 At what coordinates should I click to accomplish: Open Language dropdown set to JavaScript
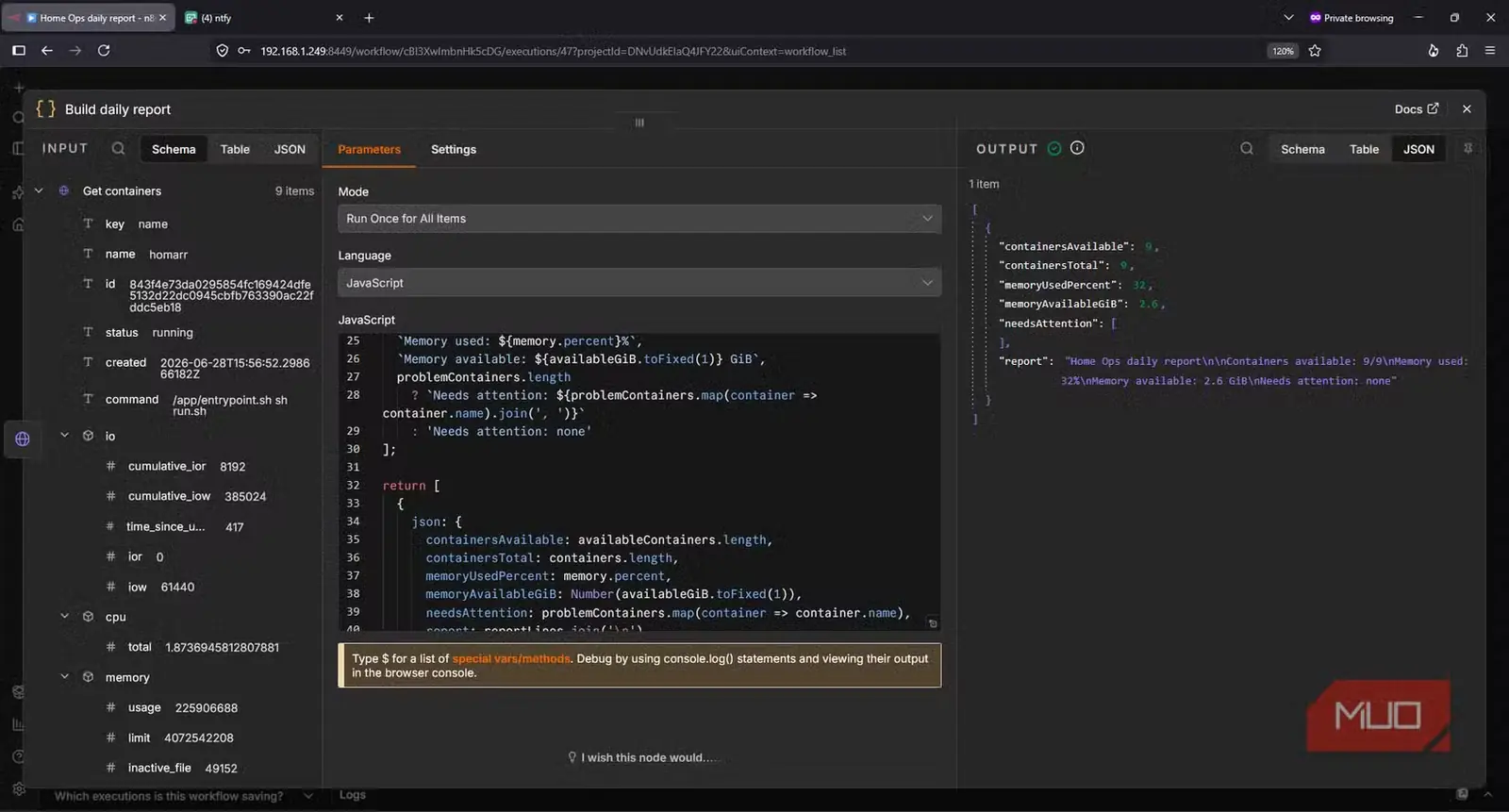click(639, 283)
